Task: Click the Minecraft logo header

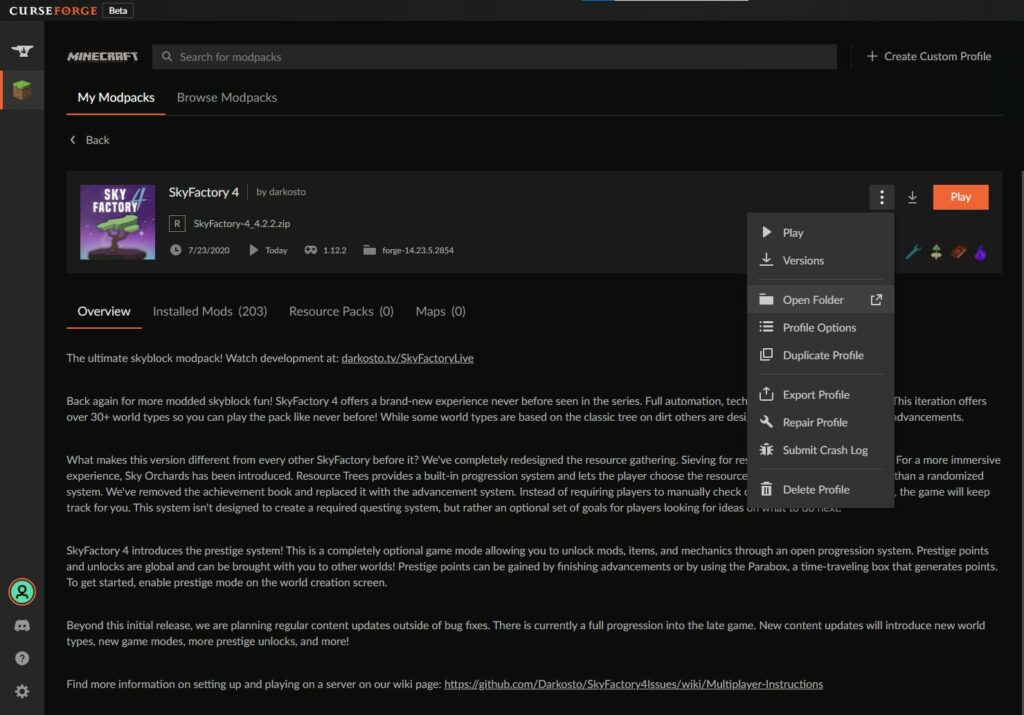Action: (103, 57)
